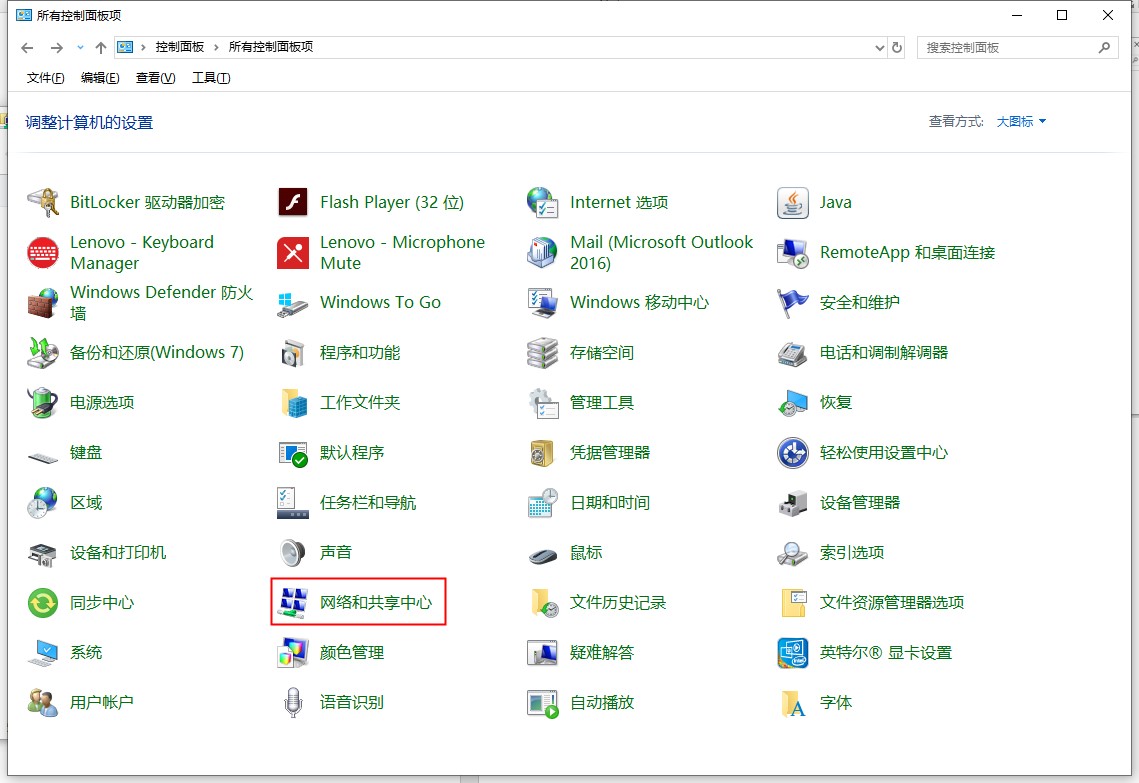Open the 文件(F) menu
This screenshot has width=1139, height=783.
click(45, 78)
